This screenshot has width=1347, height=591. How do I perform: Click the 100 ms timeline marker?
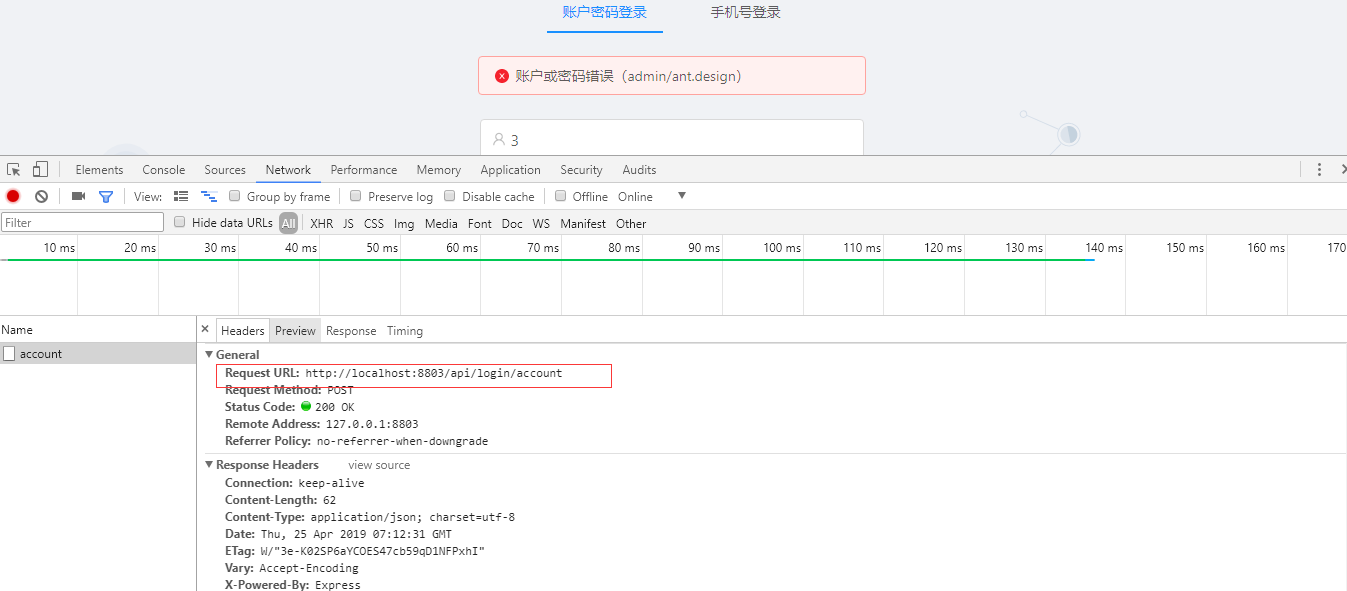(x=781, y=248)
